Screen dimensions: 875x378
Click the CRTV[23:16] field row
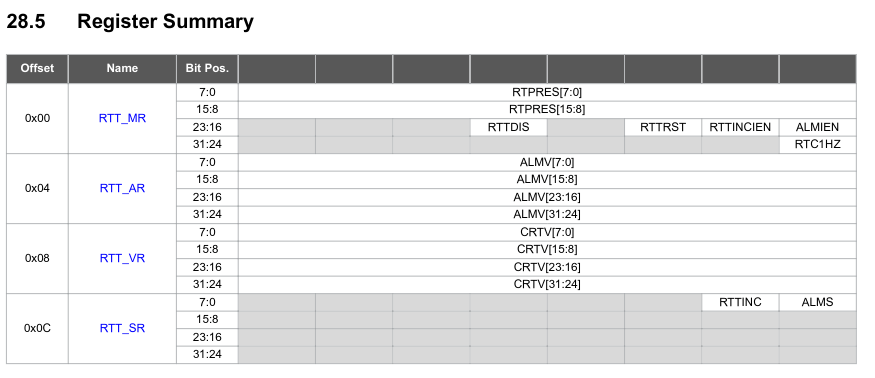pyautogui.click(x=547, y=267)
